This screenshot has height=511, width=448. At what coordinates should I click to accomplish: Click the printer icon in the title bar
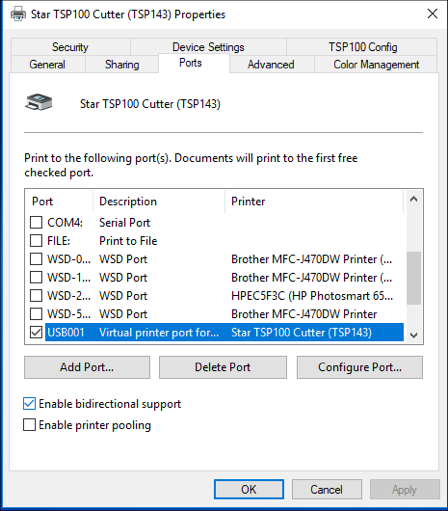click(x=18, y=14)
